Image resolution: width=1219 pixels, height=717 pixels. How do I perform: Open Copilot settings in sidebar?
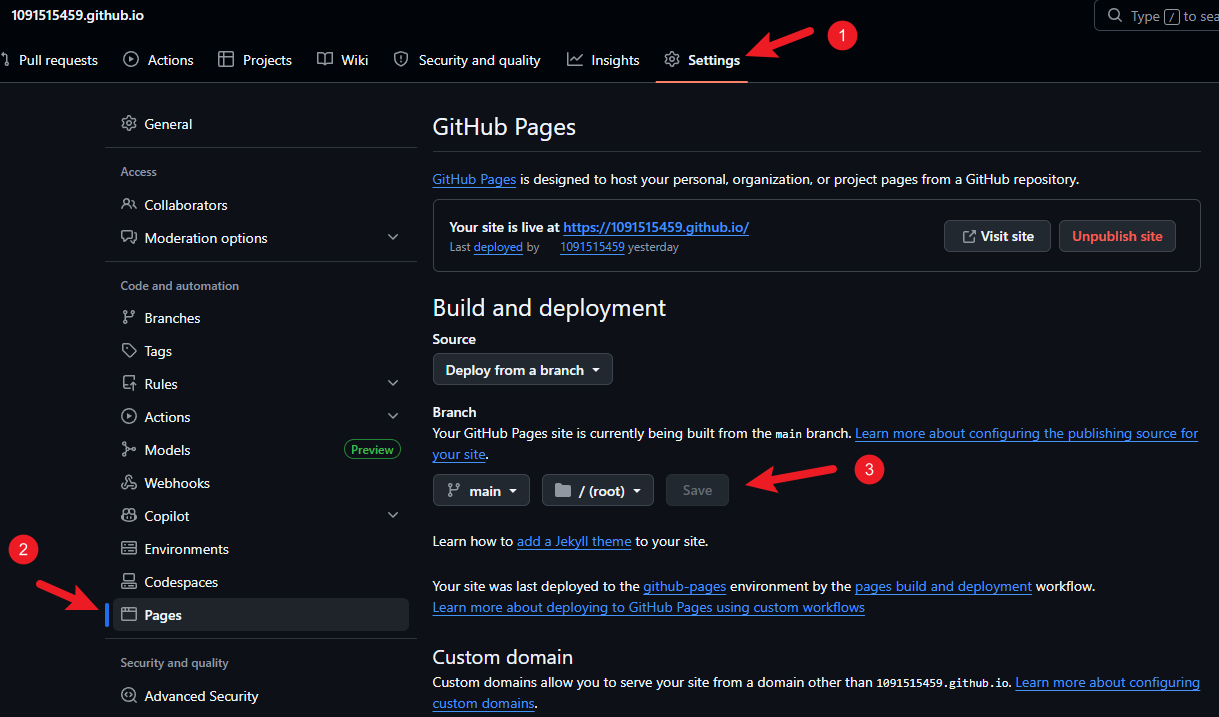pos(261,516)
